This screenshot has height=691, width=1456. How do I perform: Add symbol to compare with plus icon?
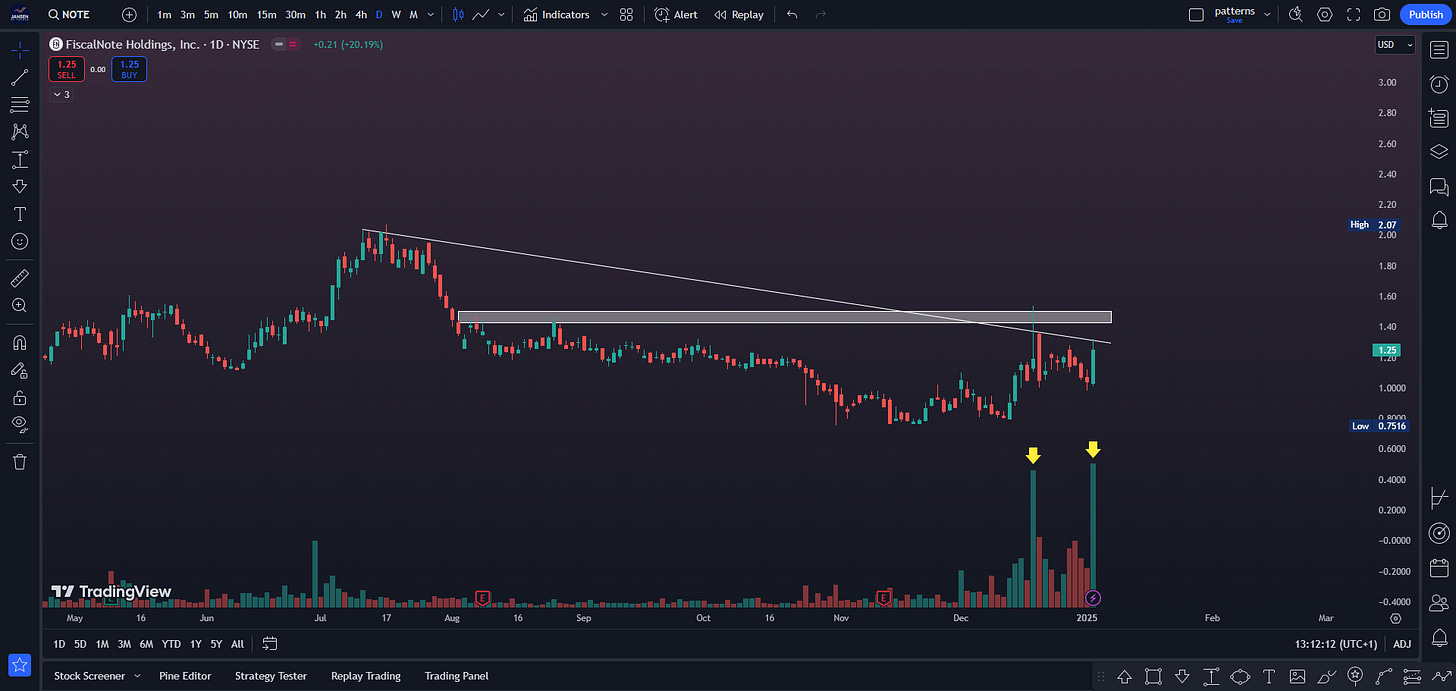click(x=129, y=15)
